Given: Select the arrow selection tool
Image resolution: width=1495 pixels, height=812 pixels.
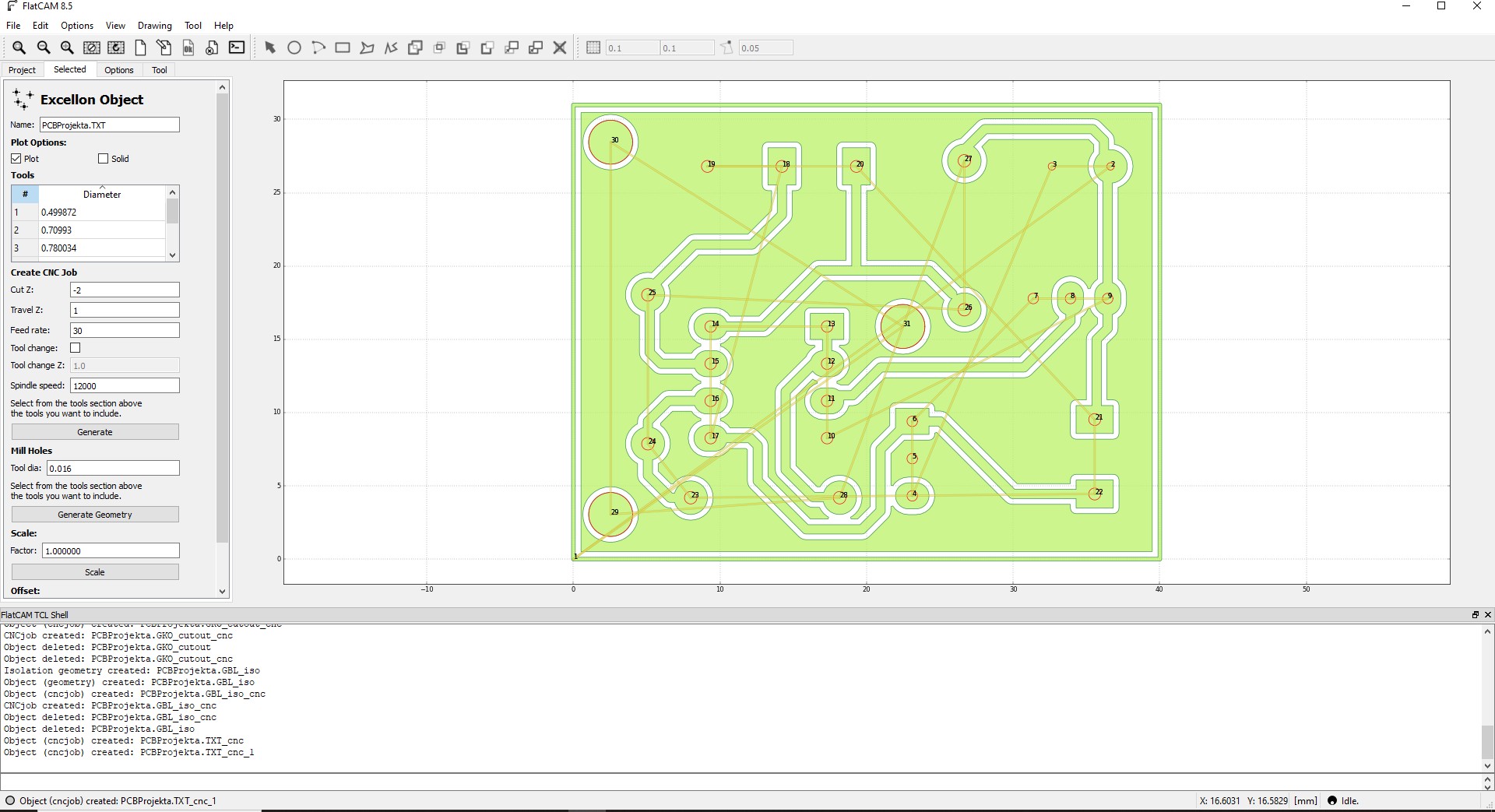Looking at the screenshot, I should (270, 47).
